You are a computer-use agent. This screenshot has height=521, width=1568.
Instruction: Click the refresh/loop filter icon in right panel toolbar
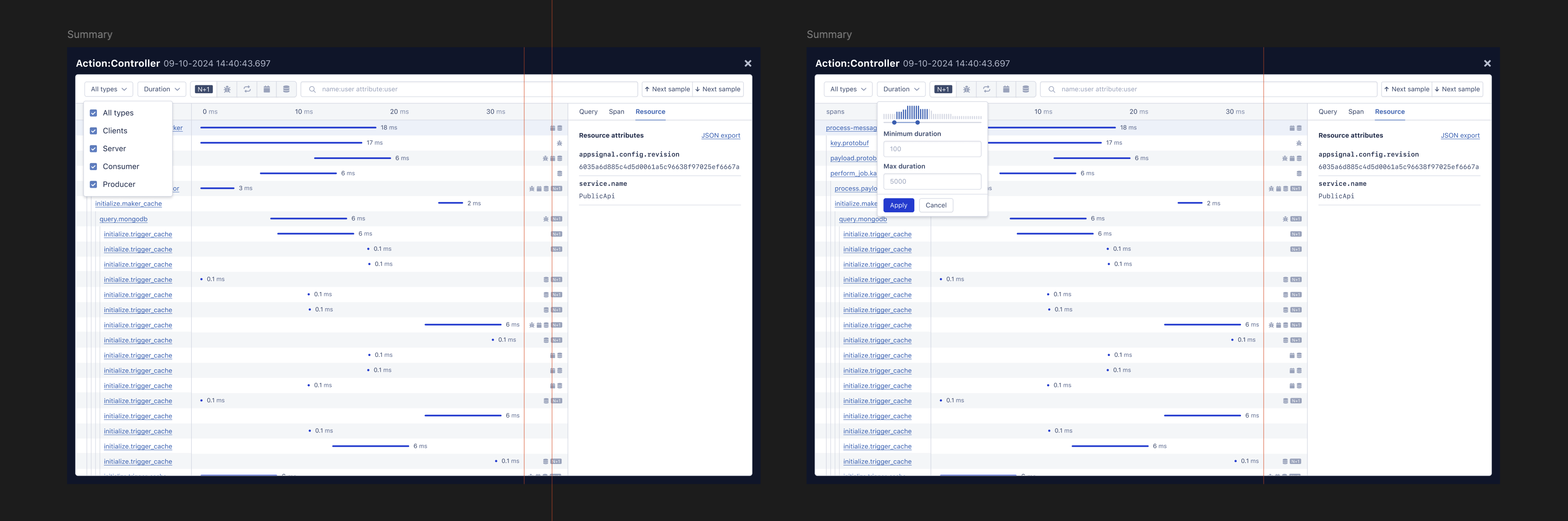tap(986, 89)
